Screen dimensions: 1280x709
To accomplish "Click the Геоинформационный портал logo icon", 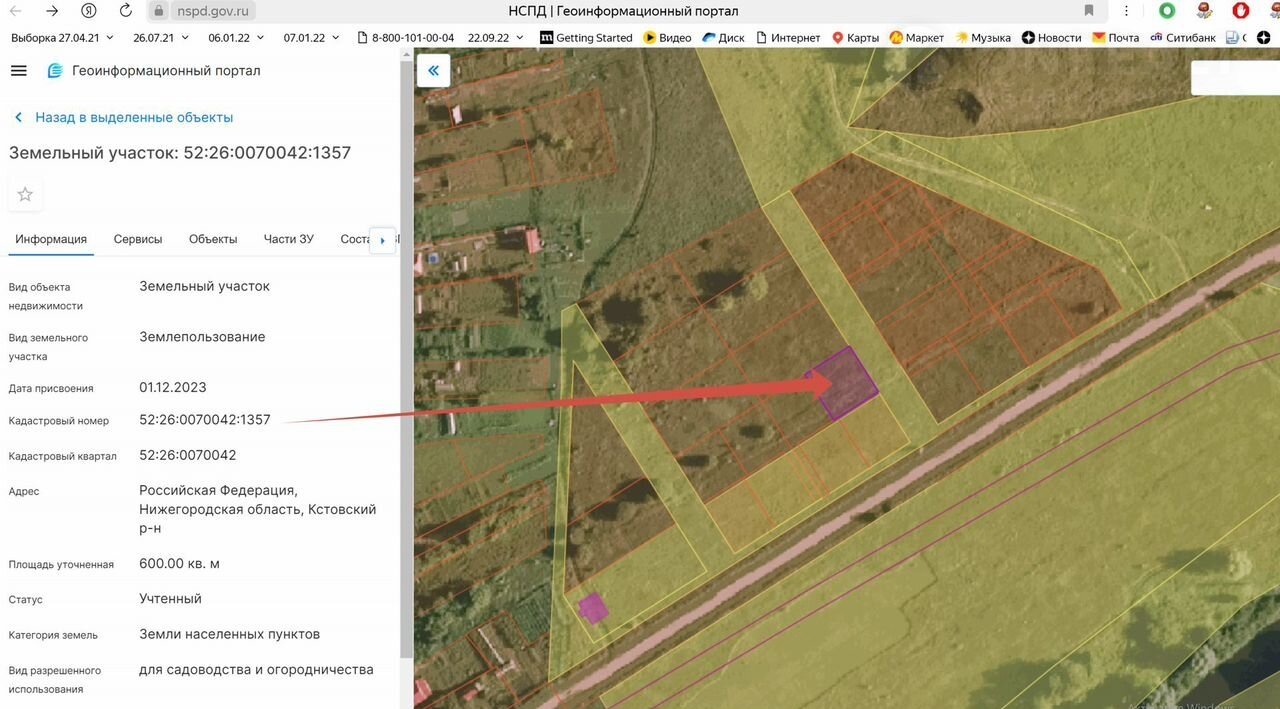I will [x=55, y=71].
